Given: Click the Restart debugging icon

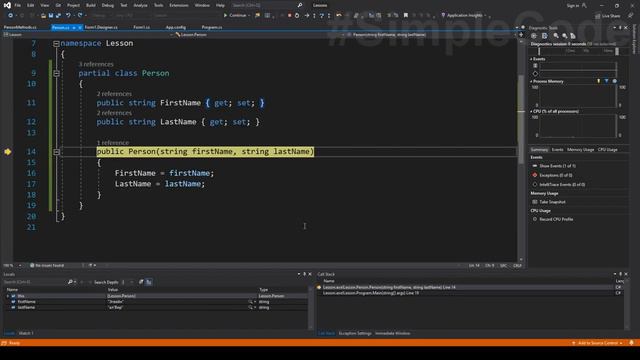Looking at the screenshot, I should (297, 16).
